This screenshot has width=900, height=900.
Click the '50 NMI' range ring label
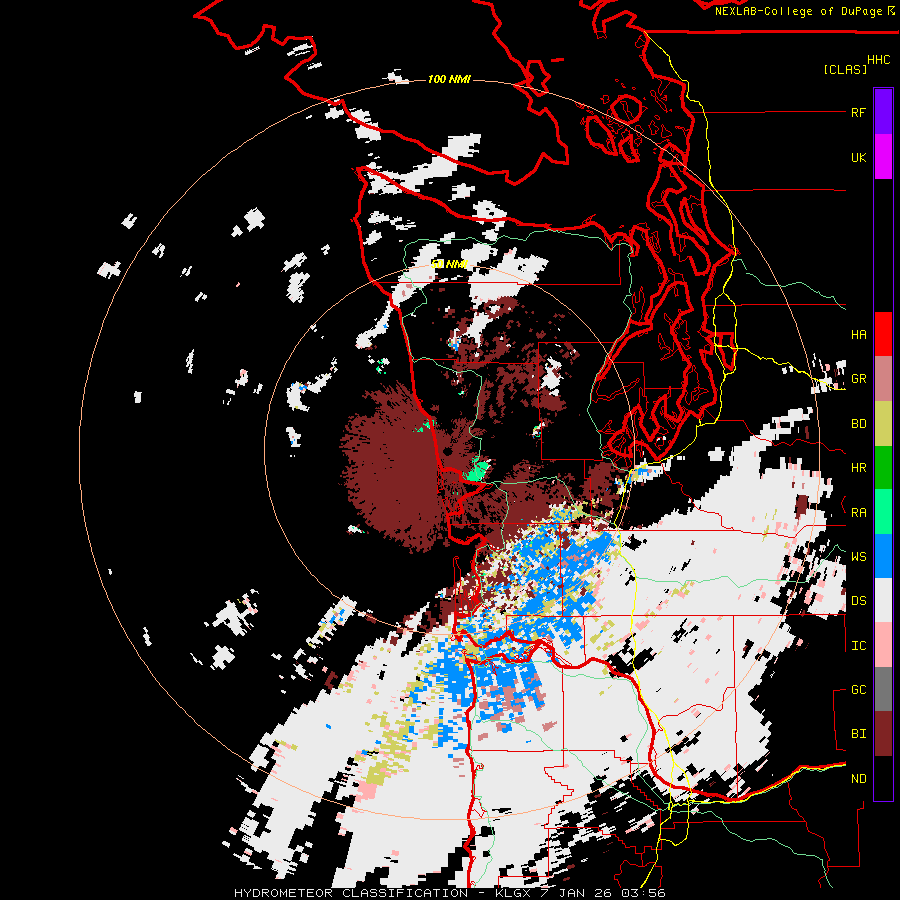click(449, 264)
